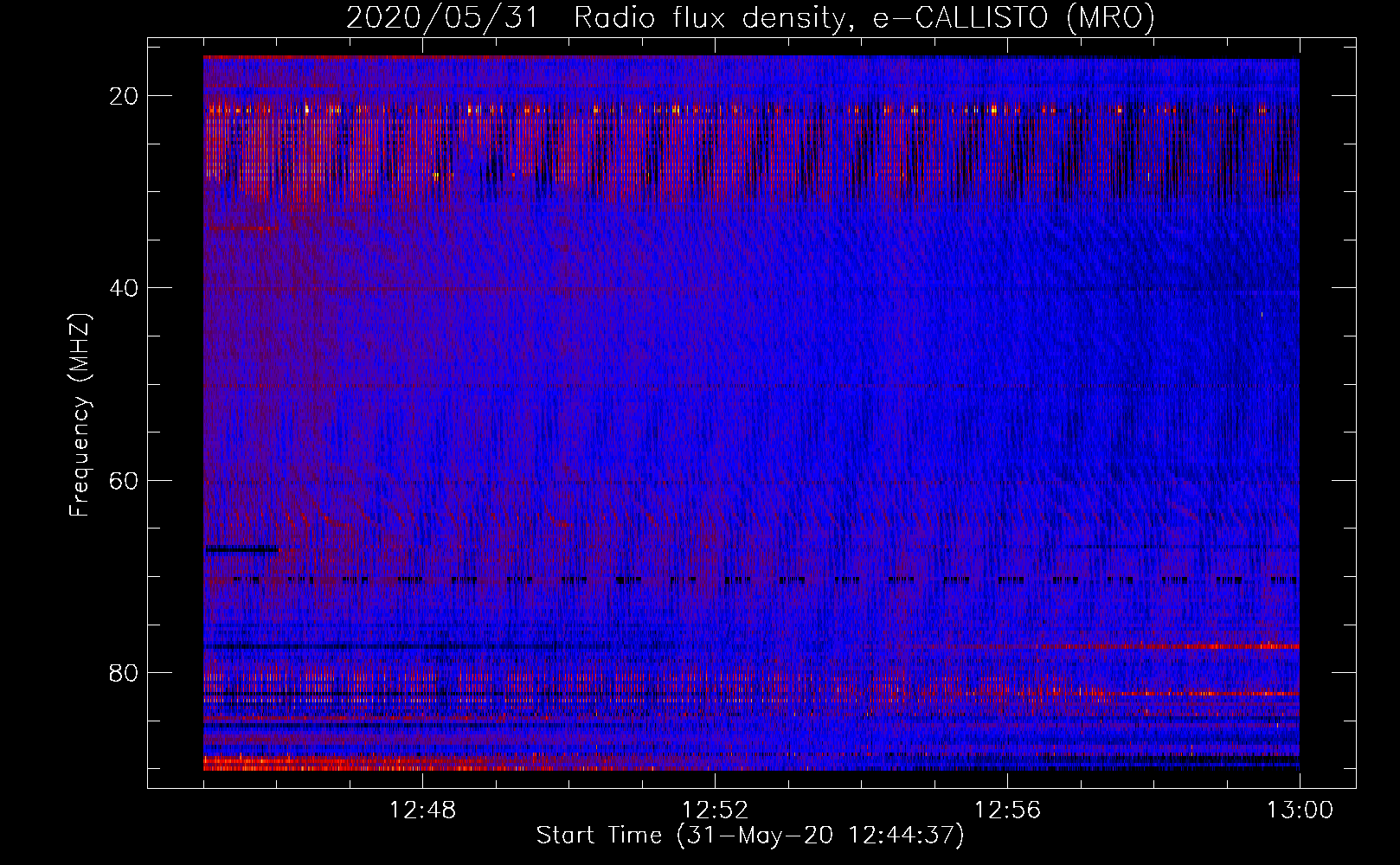
Task: Click the 20 frequency axis label
Action: click(124, 96)
